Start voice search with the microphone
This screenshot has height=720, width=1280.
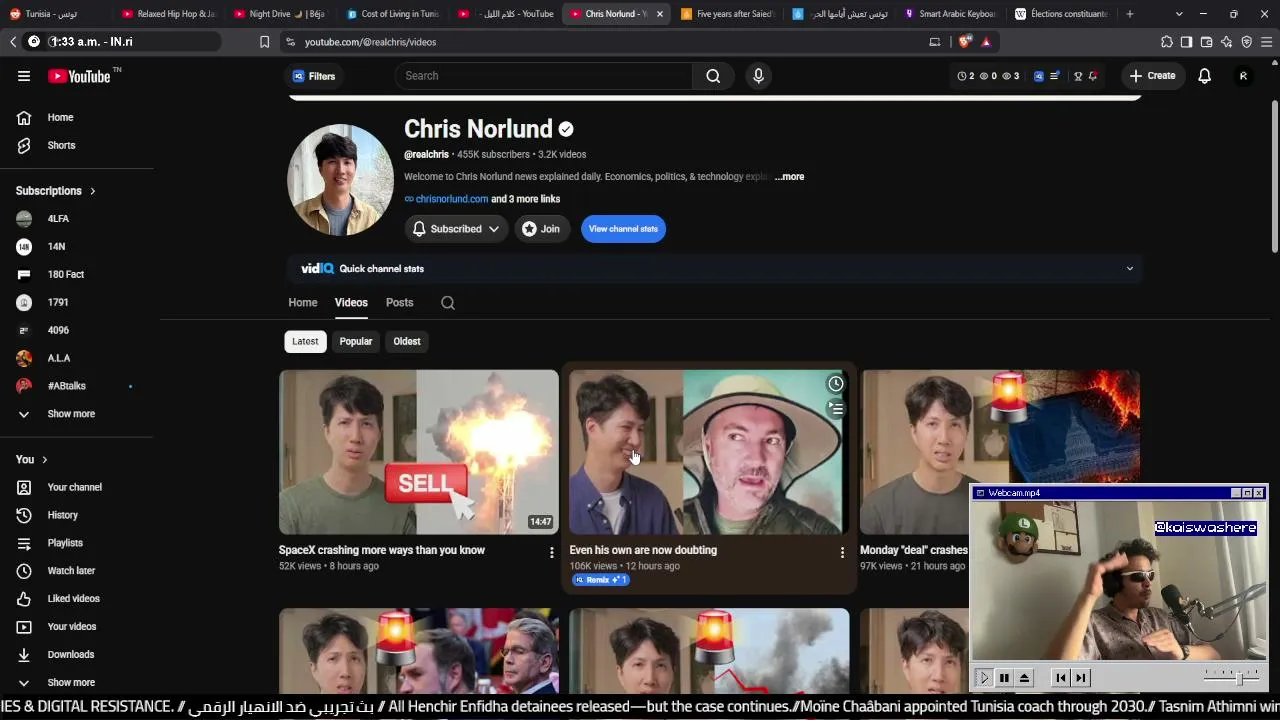click(x=758, y=76)
